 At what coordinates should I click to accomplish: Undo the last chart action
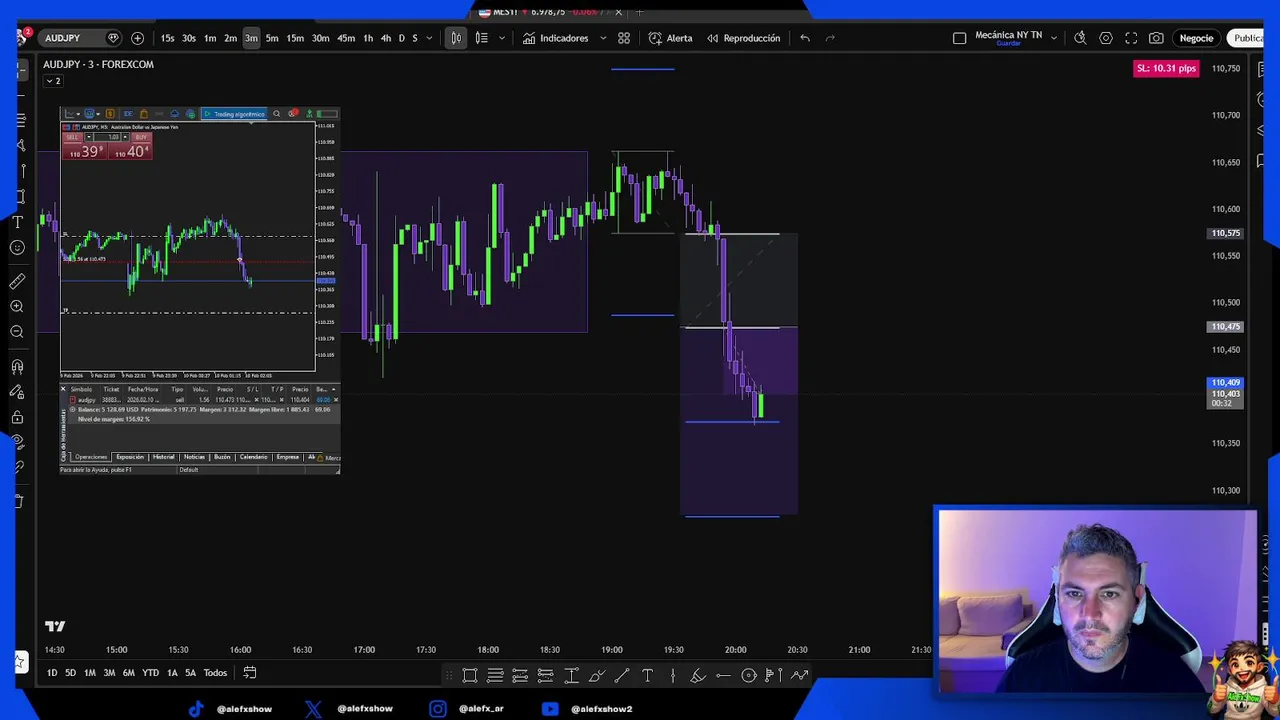(805, 38)
